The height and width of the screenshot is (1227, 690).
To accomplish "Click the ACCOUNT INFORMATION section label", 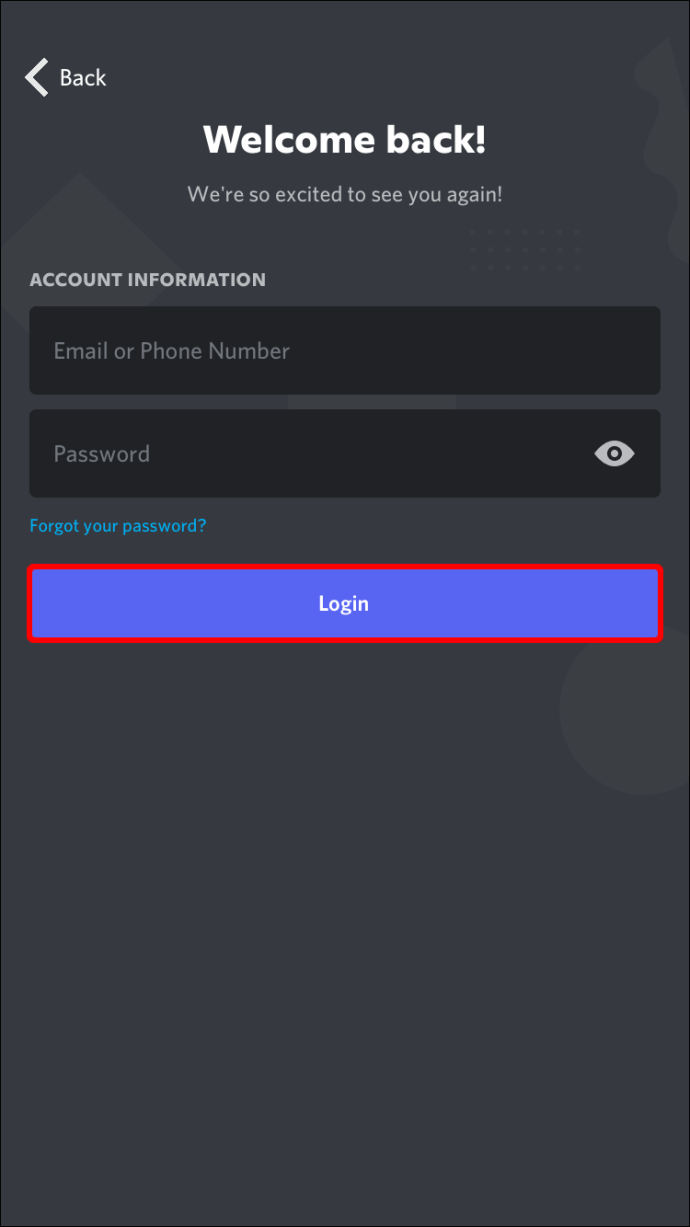I will pyautogui.click(x=148, y=280).
